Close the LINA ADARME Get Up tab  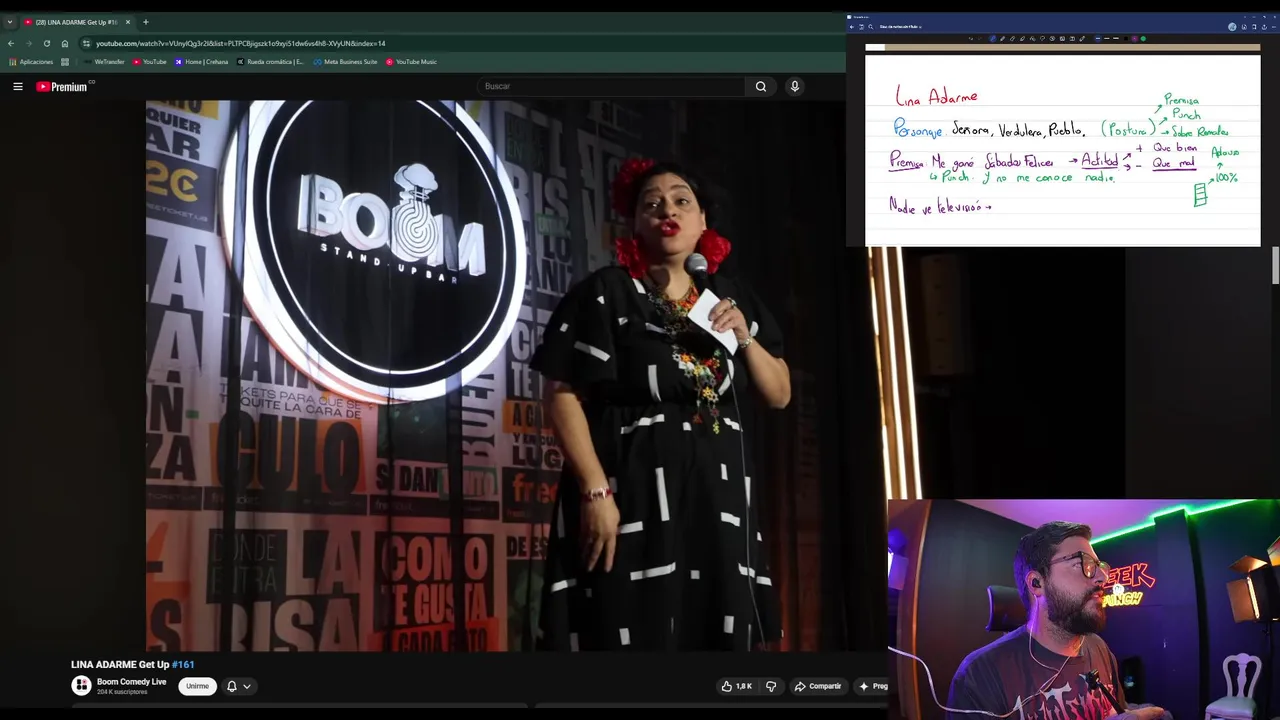tap(128, 22)
